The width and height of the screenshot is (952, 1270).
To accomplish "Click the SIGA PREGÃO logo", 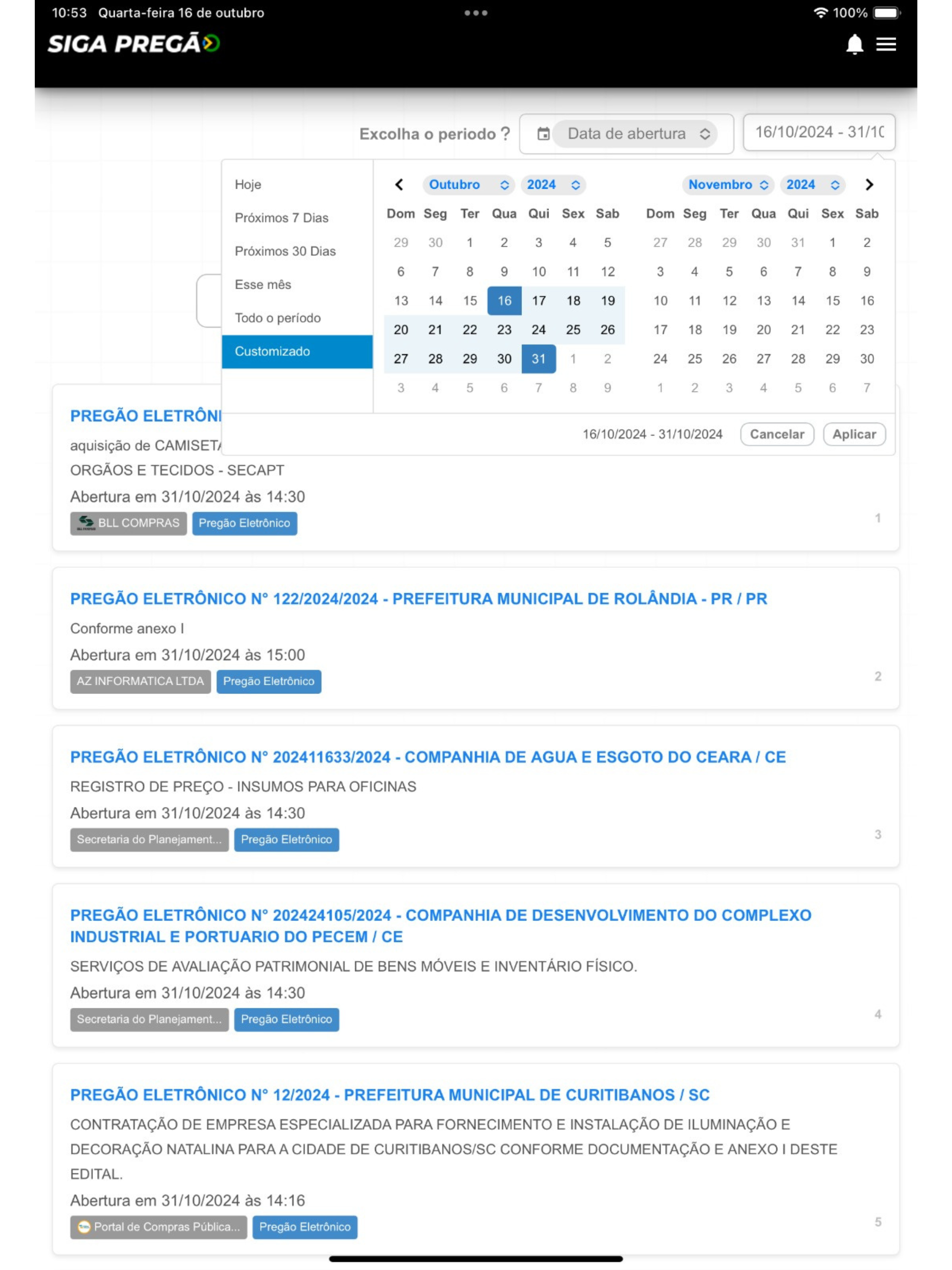I will [134, 44].
